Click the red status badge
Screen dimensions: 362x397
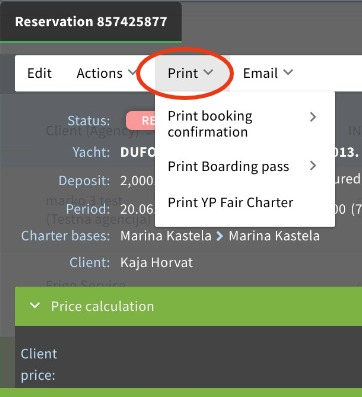(141, 120)
